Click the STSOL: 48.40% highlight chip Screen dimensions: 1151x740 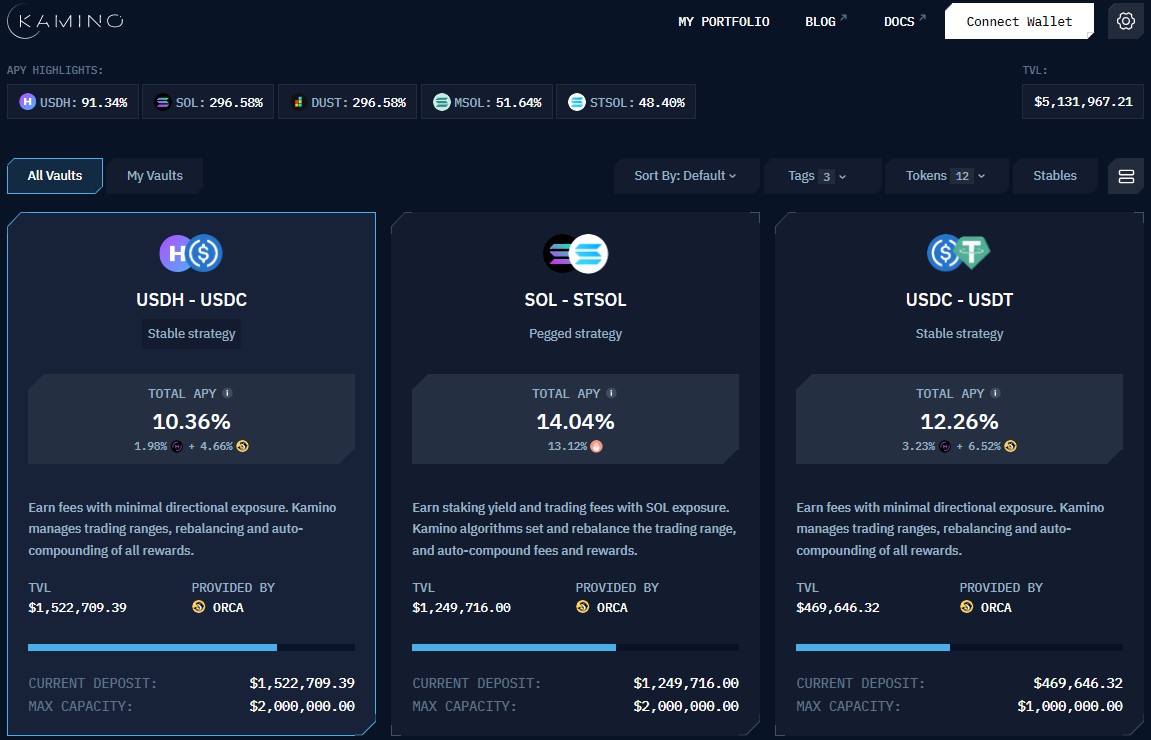coord(626,102)
